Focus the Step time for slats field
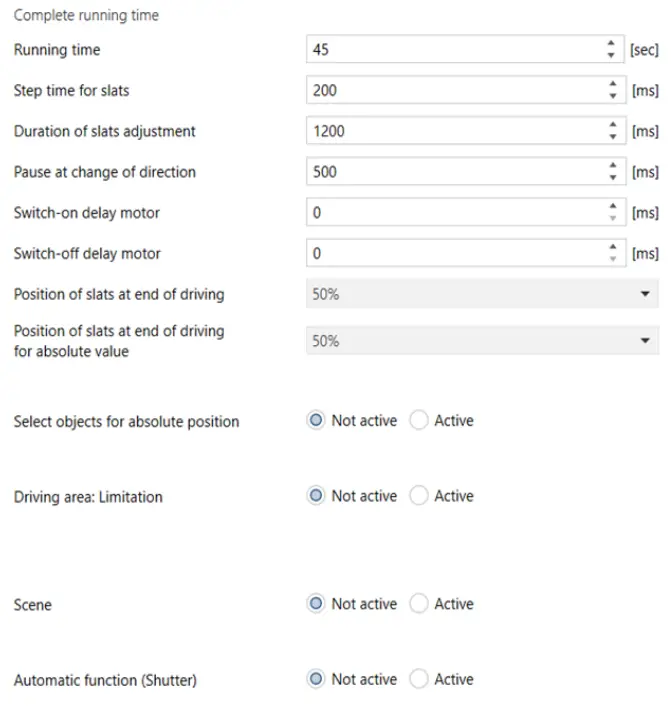This screenshot has width=671, height=706. coord(455,90)
